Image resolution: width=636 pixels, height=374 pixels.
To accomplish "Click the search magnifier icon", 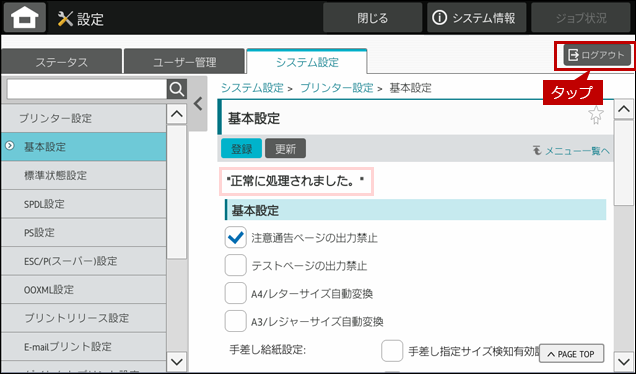I will (177, 89).
